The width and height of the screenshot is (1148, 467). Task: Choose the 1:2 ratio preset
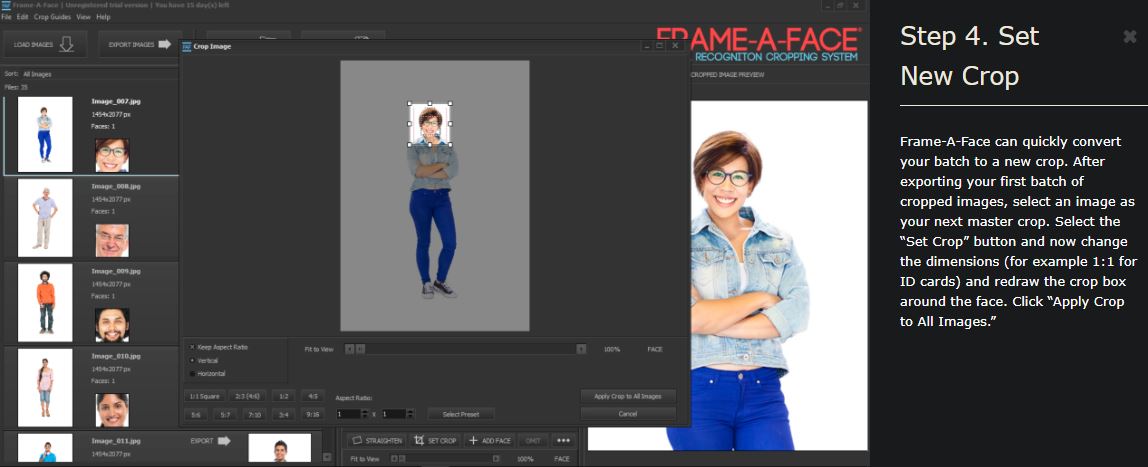point(285,396)
